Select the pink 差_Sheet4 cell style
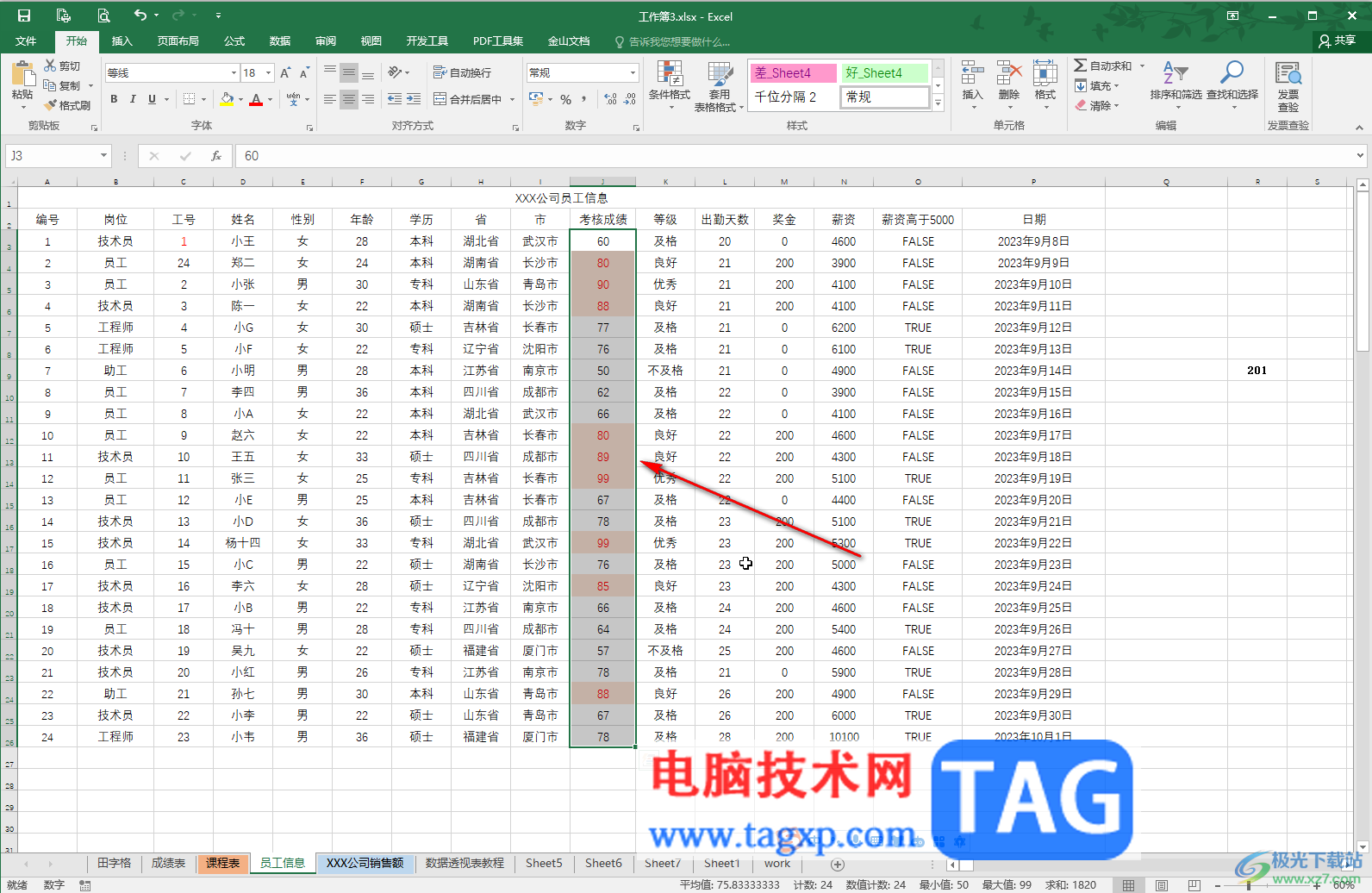 [x=793, y=73]
